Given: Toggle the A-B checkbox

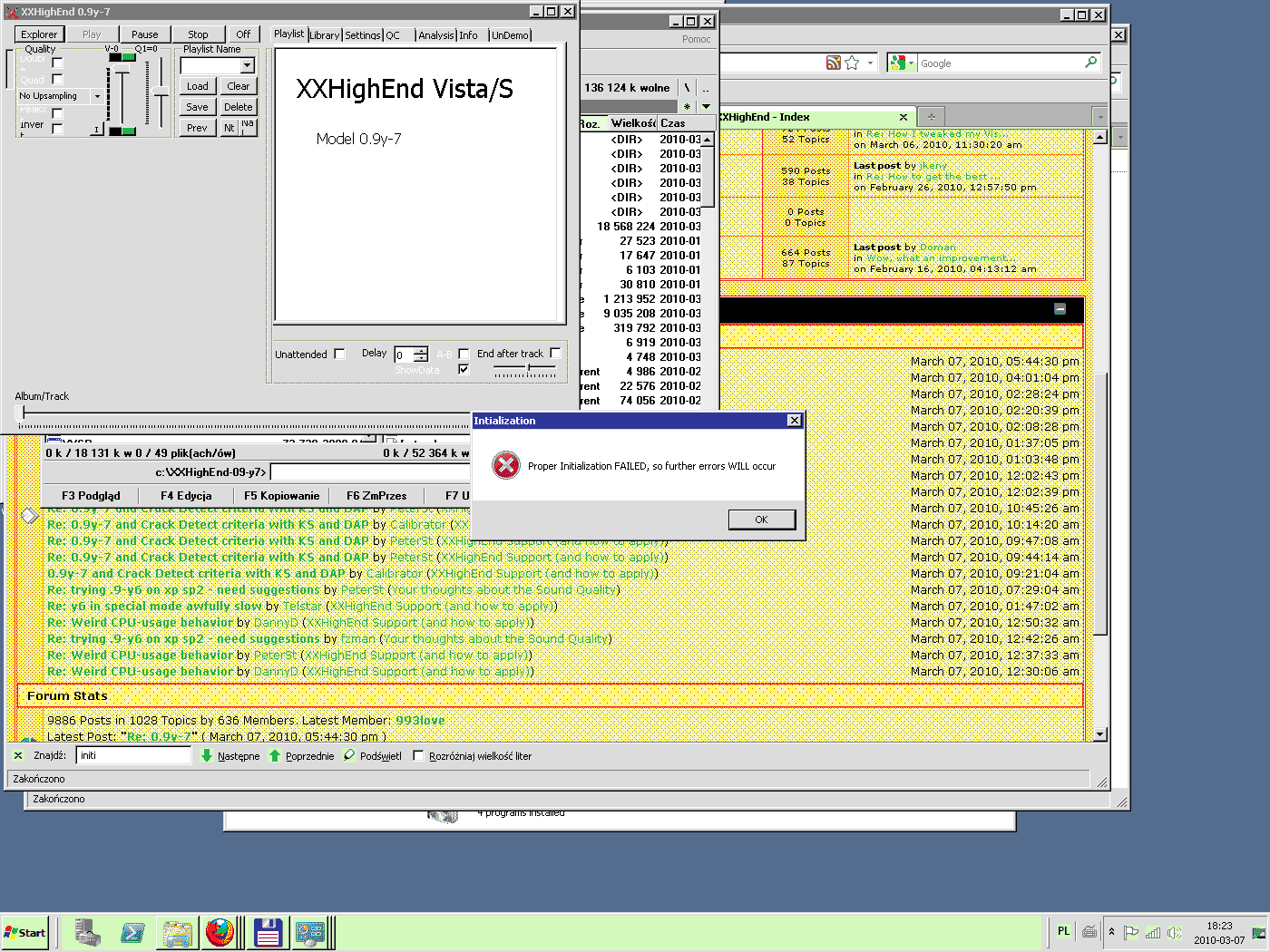Looking at the screenshot, I should [464, 354].
